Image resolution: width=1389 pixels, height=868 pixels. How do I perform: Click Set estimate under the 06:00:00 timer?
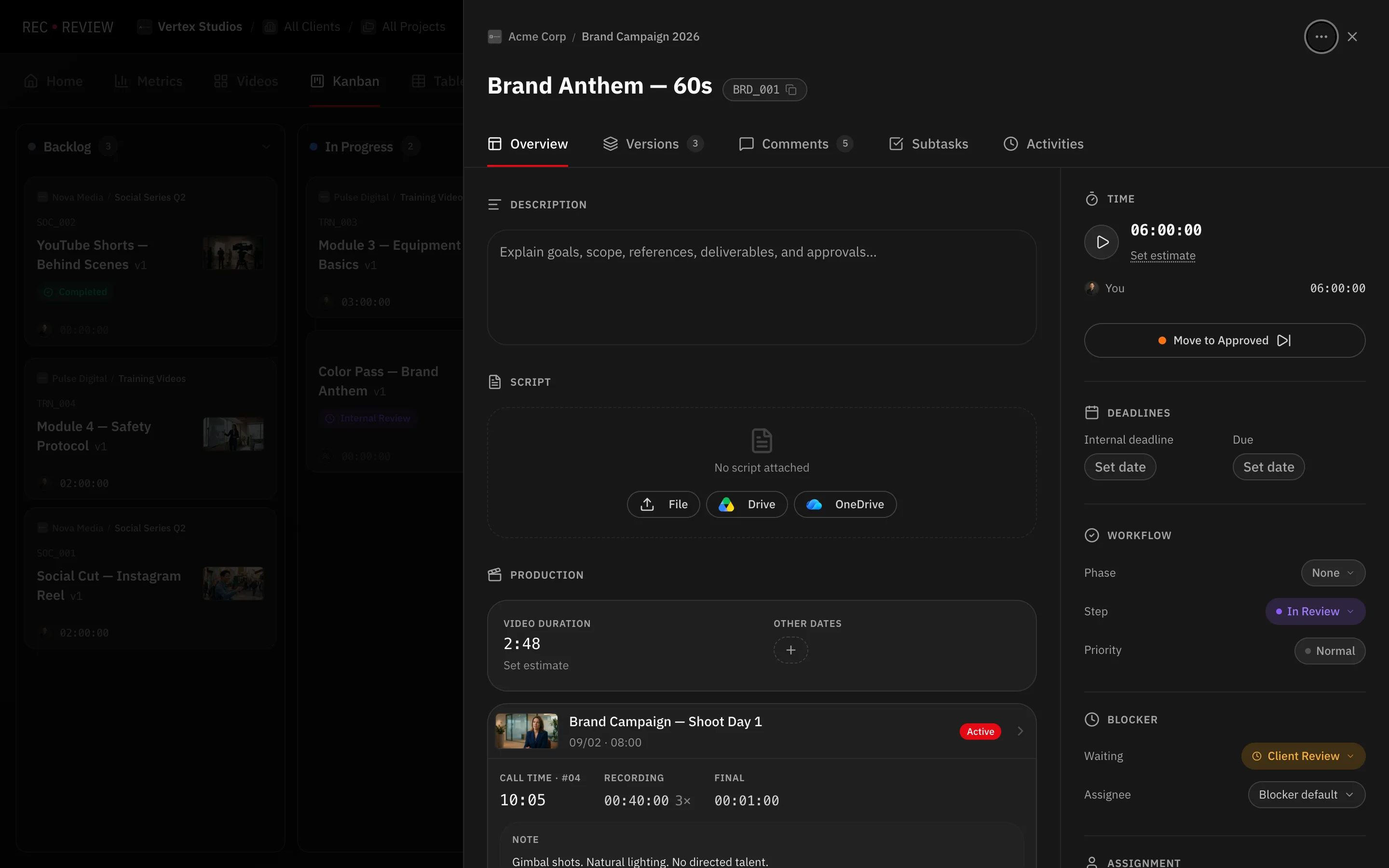pyautogui.click(x=1163, y=256)
